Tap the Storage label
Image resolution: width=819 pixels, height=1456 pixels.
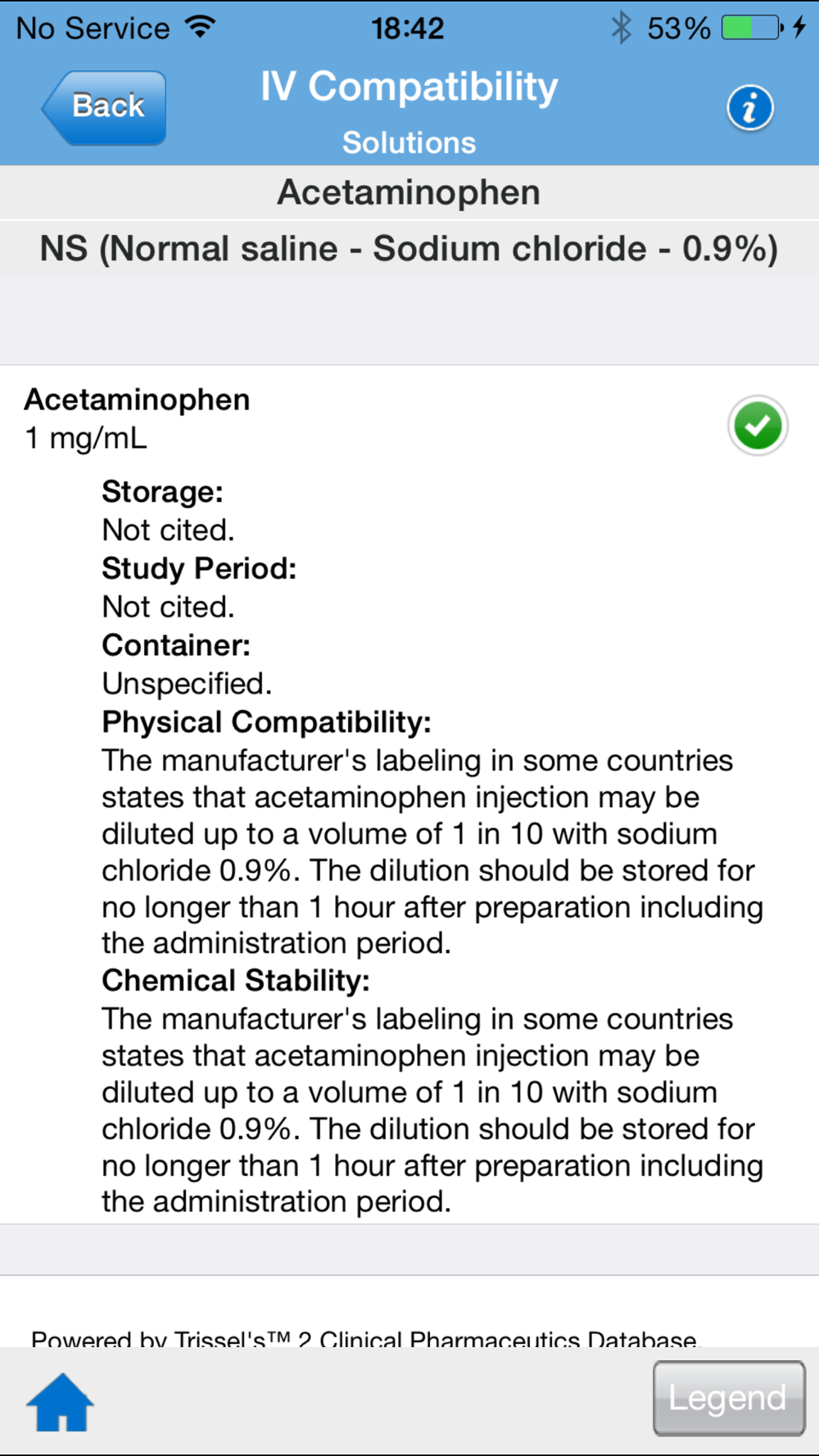pyautogui.click(x=162, y=492)
